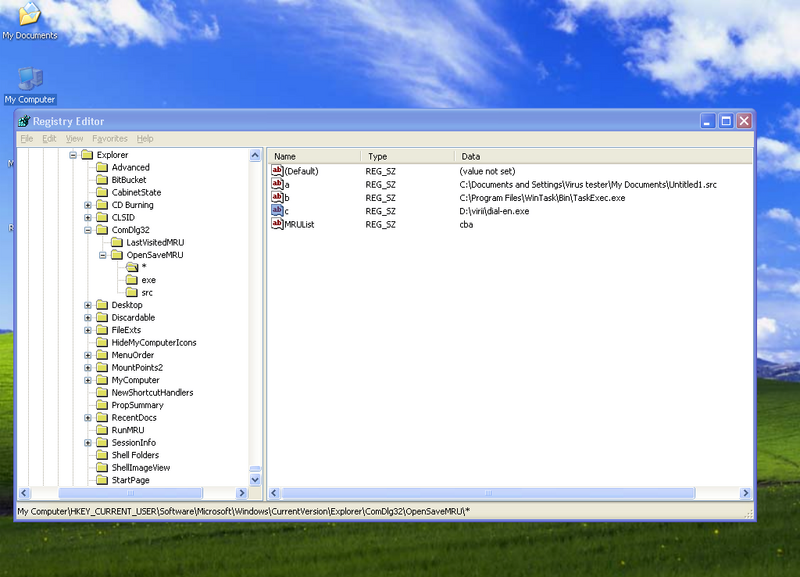Expand the RecentDocs tree node
The image size is (800, 577).
point(88,417)
